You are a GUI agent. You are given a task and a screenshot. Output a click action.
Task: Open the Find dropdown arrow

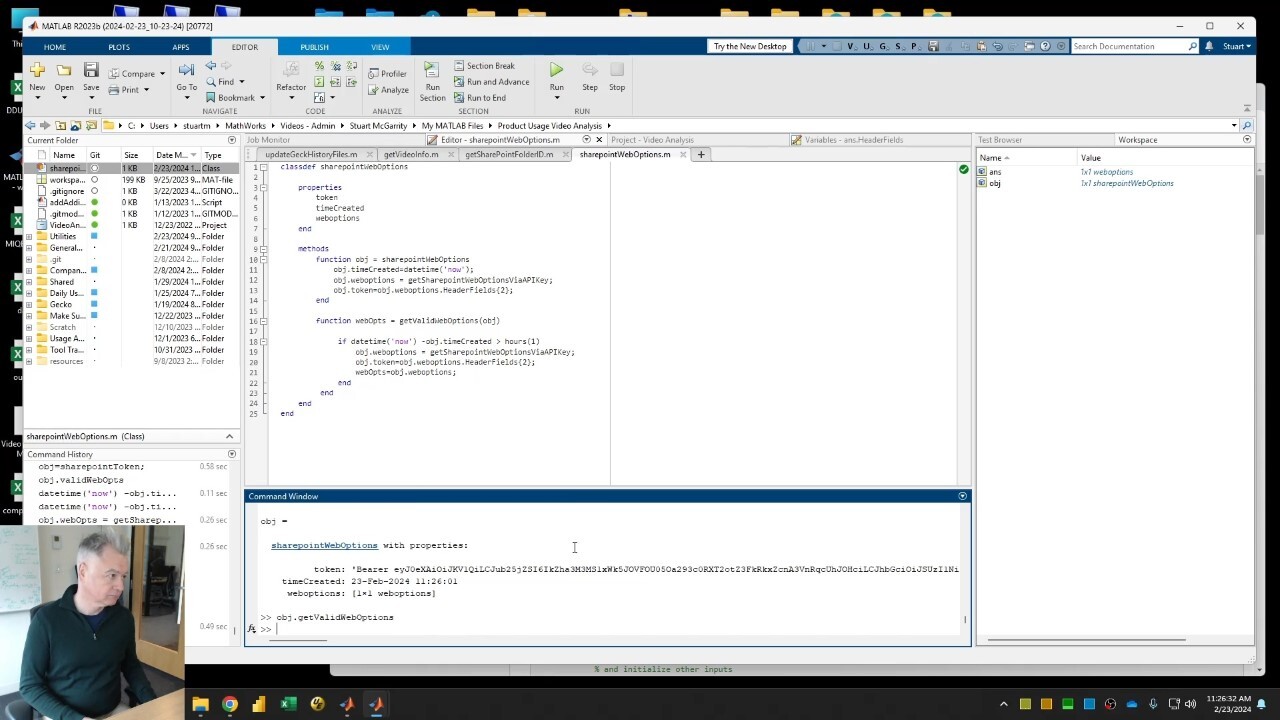coord(241,82)
